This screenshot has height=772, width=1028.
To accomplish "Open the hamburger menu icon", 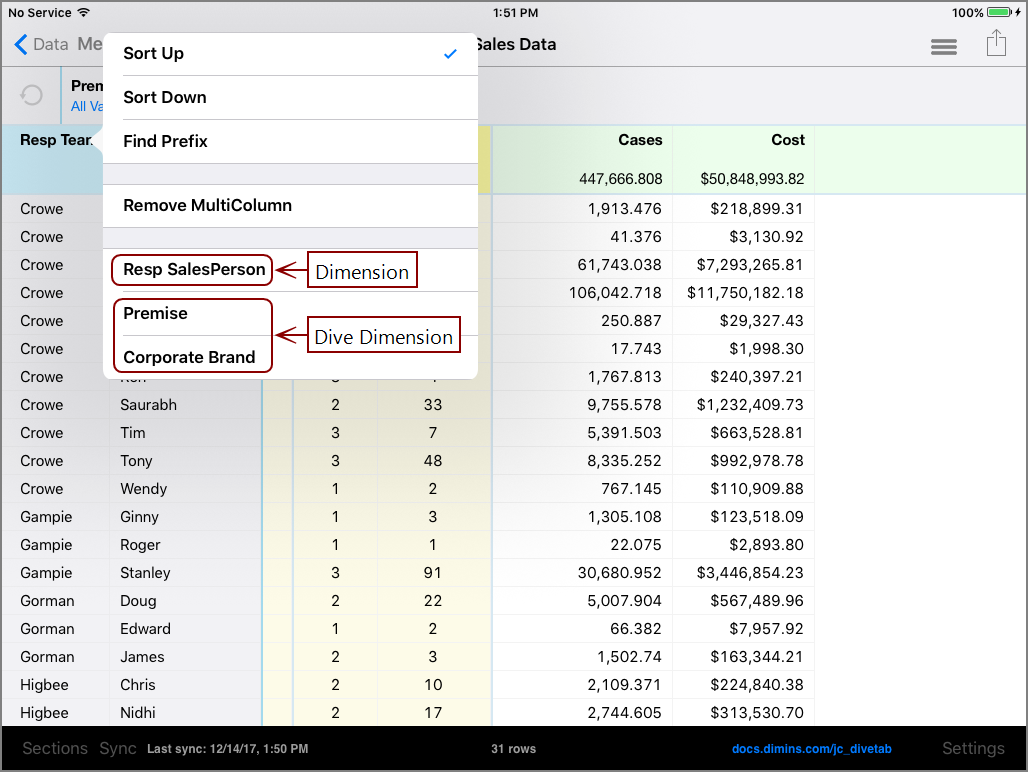I will tap(943, 47).
